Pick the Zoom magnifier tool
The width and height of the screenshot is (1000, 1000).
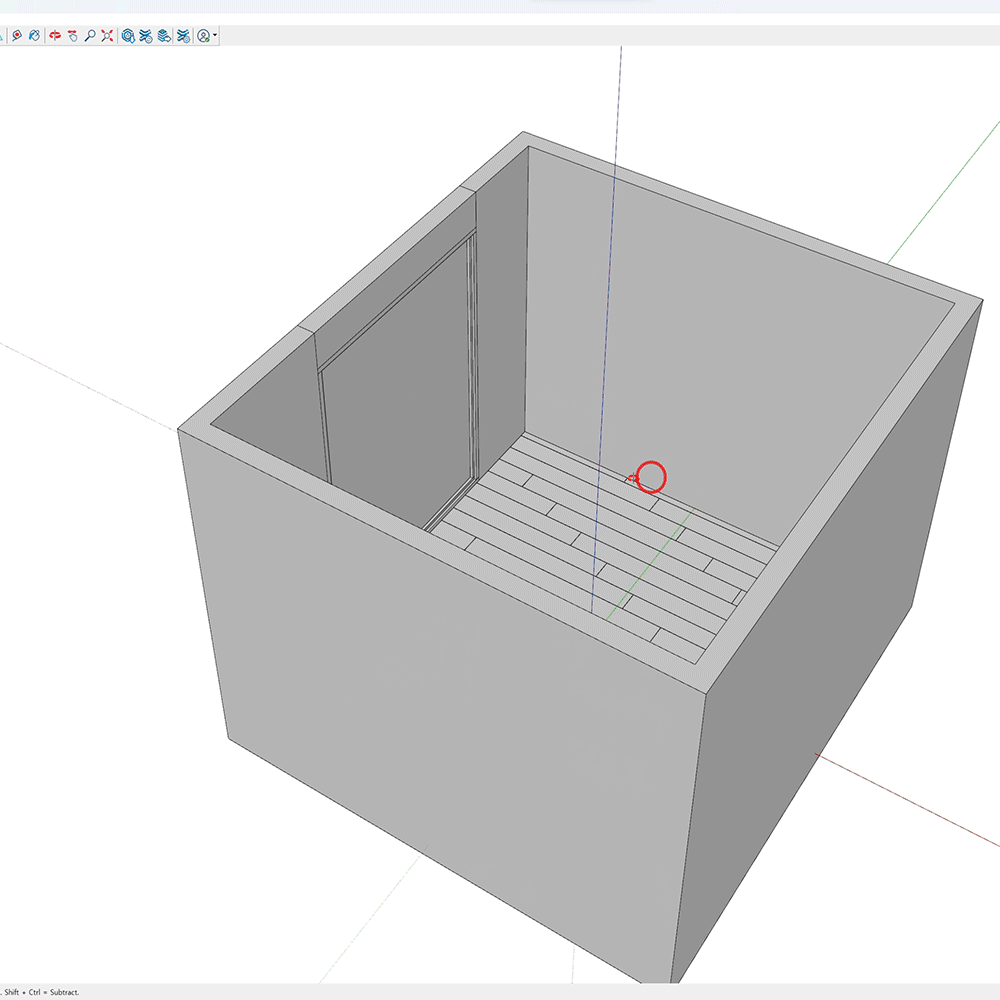(90, 36)
